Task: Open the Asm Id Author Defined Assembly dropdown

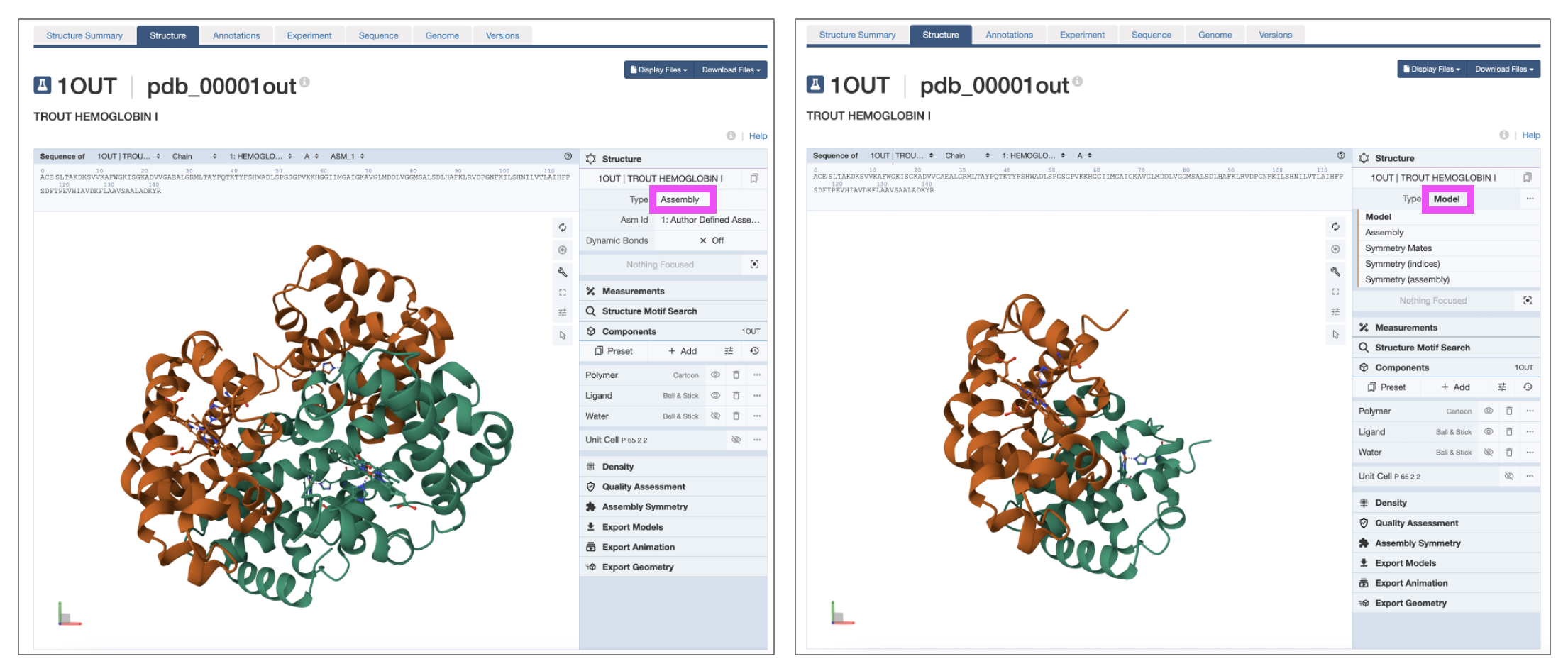Action: coord(710,220)
